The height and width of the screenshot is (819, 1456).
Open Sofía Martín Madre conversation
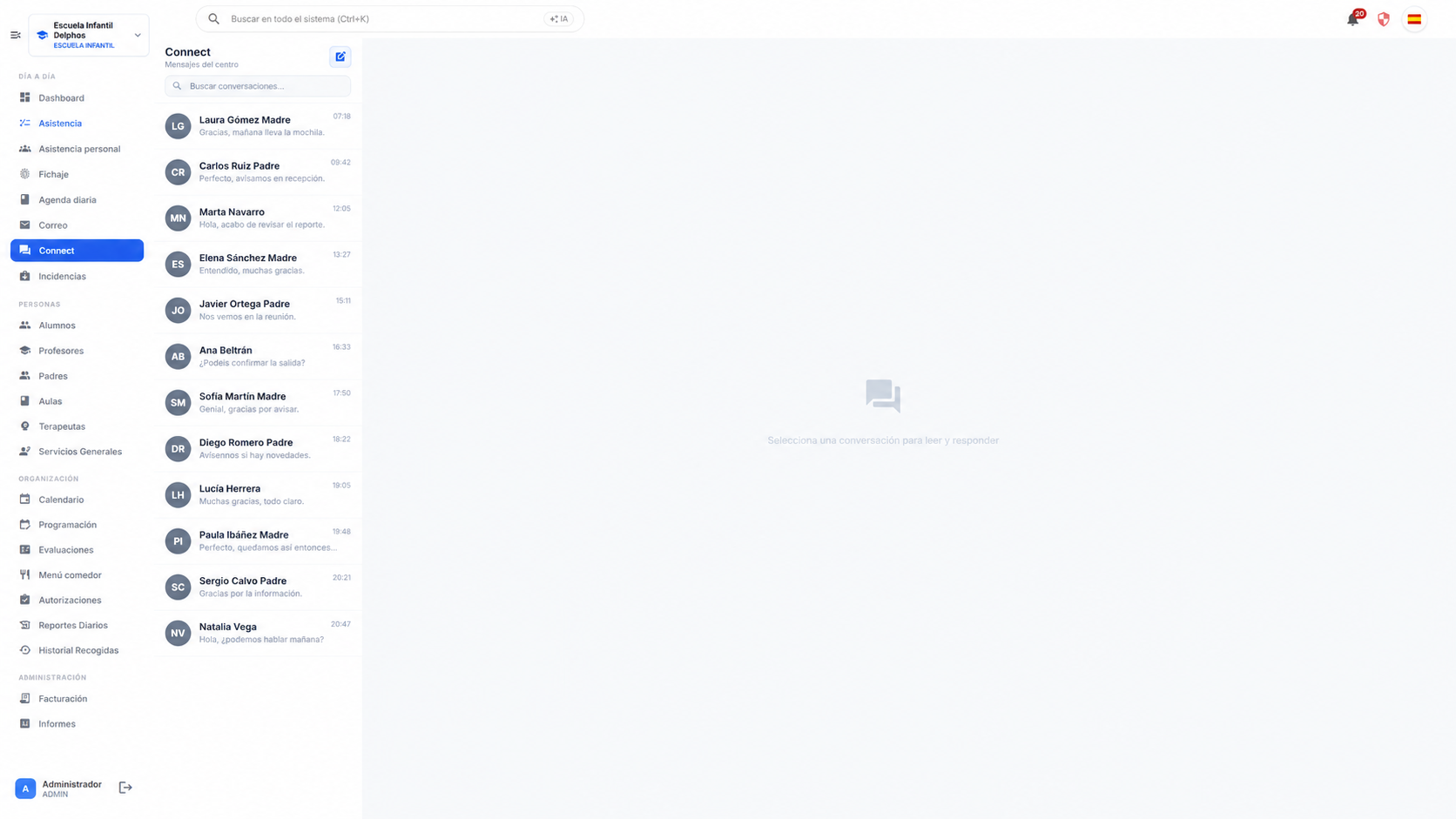coord(258,403)
